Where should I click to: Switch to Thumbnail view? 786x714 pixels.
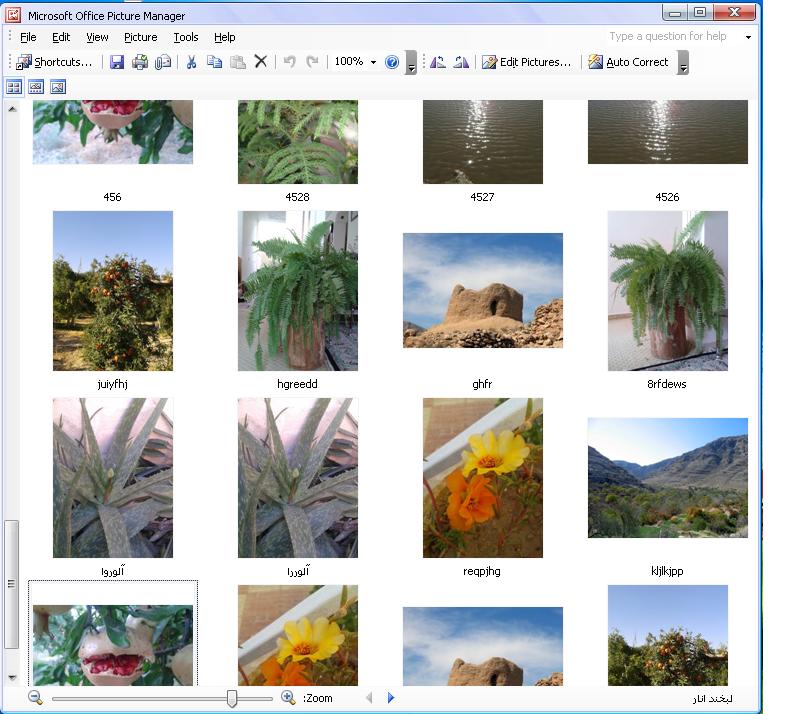[14, 87]
